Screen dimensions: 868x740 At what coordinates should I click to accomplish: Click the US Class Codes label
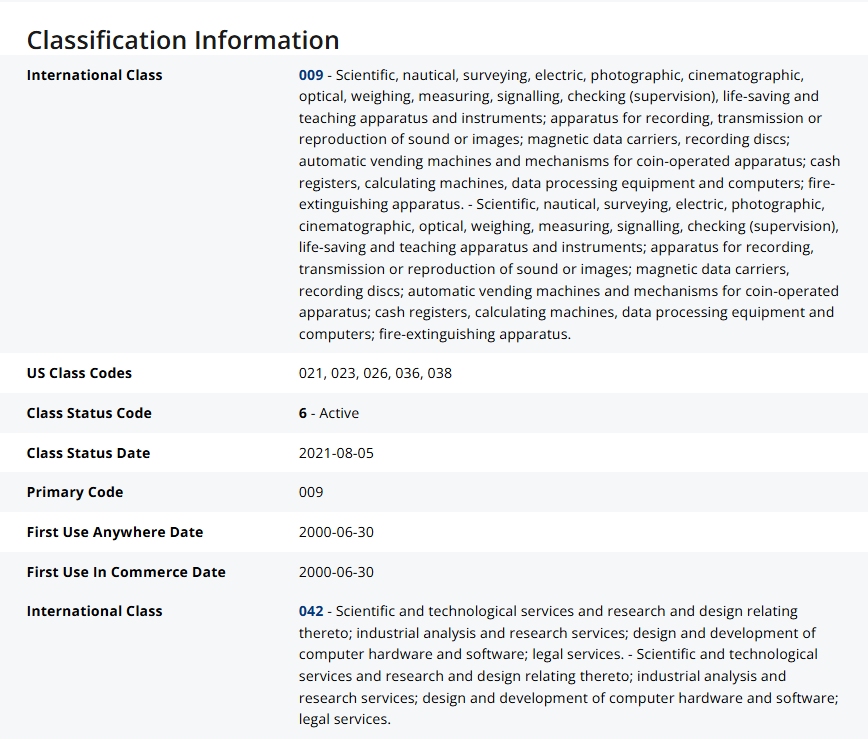coord(79,373)
